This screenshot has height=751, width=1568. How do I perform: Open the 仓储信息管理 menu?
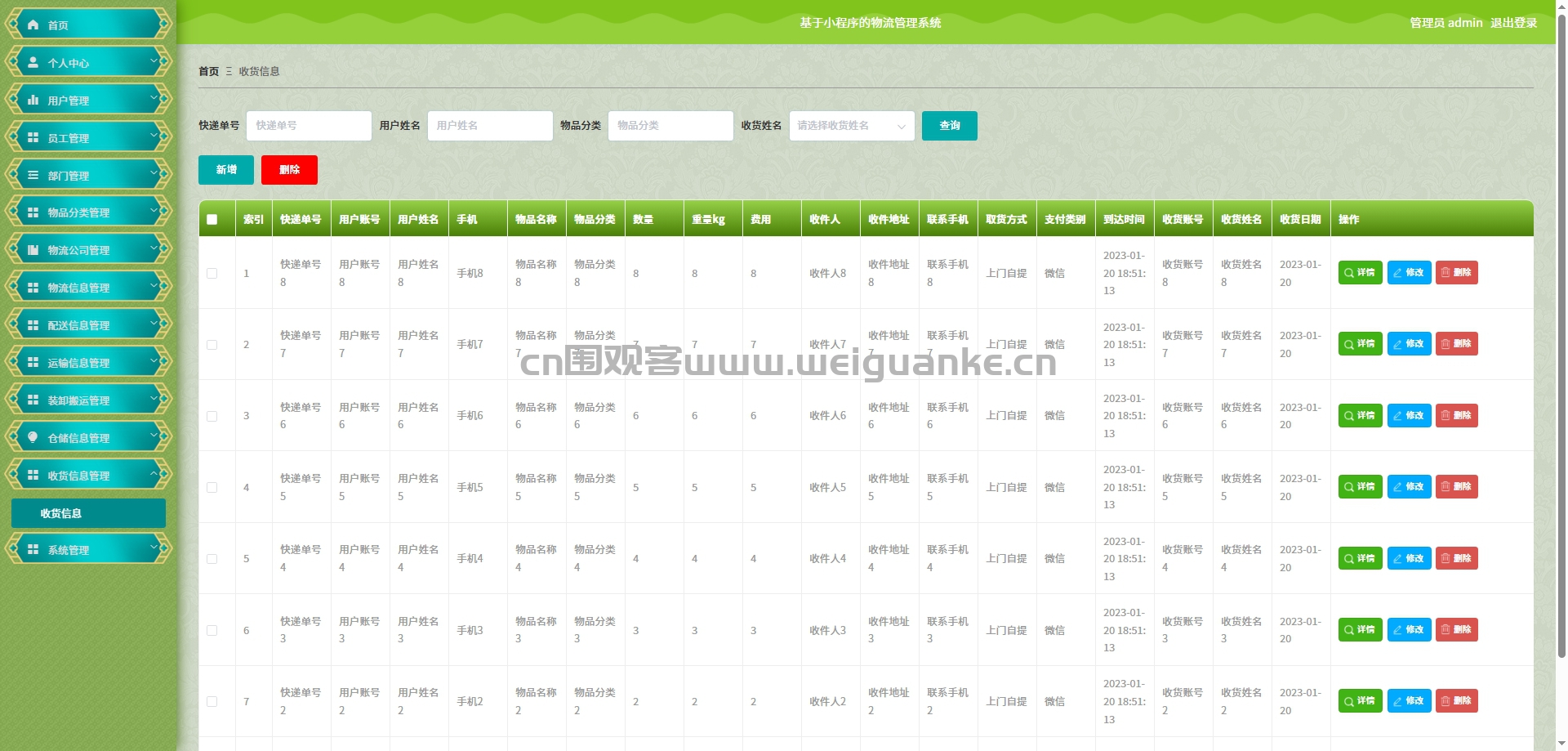pos(88,437)
